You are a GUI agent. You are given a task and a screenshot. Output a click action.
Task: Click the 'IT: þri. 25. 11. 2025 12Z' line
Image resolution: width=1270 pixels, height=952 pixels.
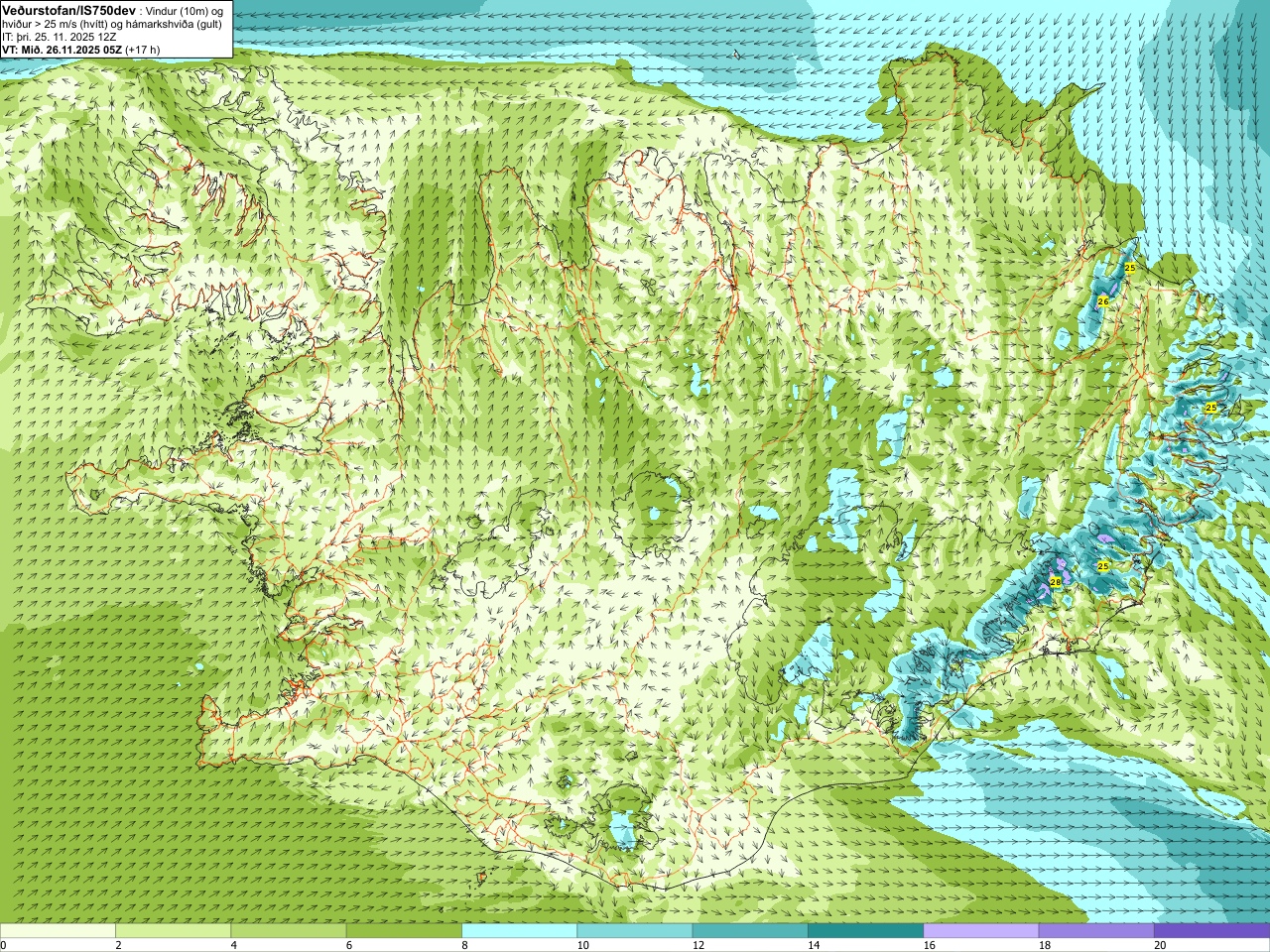tap(60, 37)
